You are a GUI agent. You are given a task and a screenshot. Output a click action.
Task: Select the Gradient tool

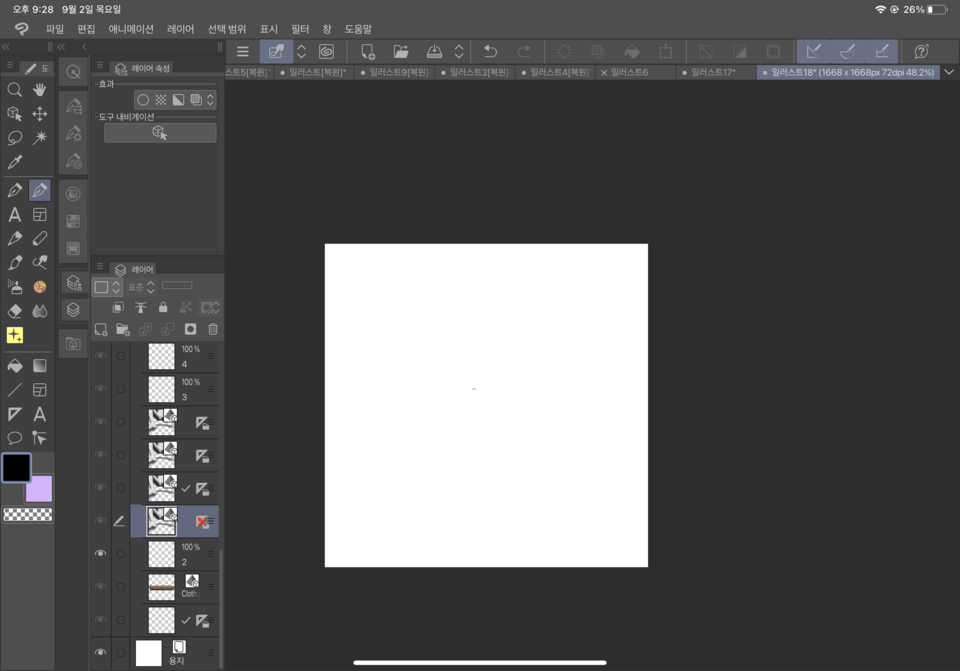pyautogui.click(x=40, y=366)
